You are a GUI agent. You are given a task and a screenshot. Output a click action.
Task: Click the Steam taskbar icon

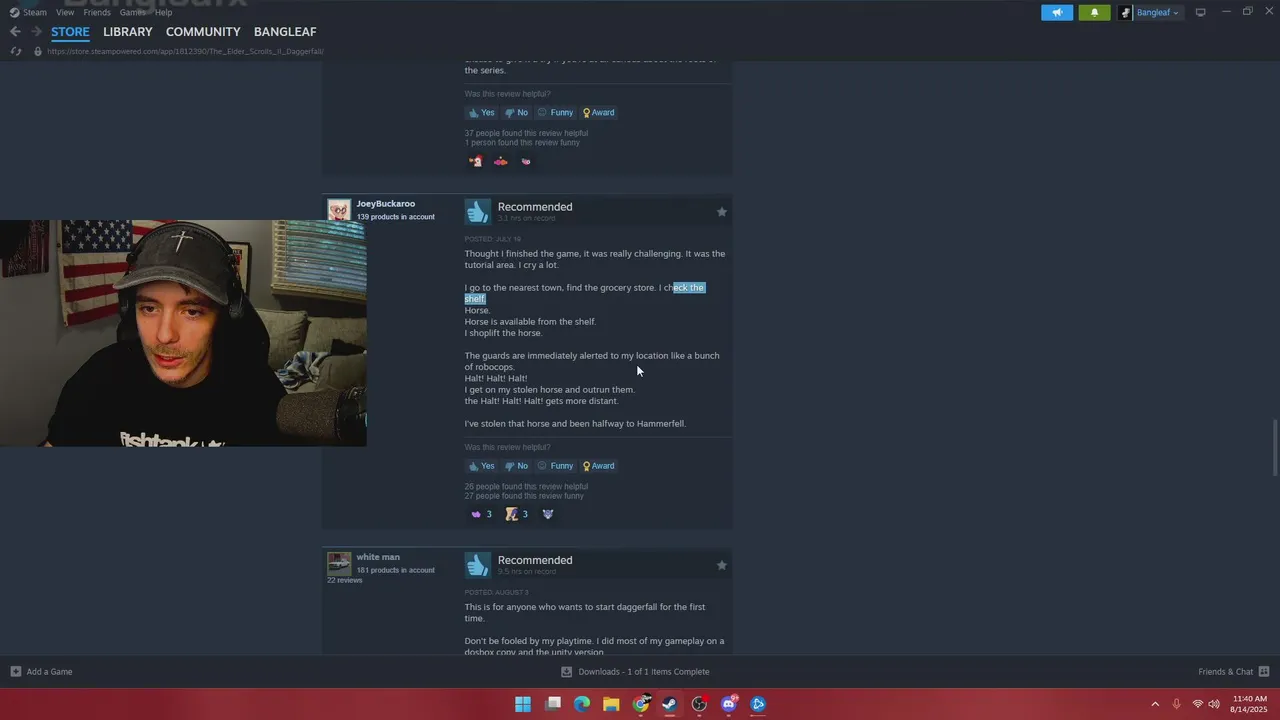(x=670, y=704)
